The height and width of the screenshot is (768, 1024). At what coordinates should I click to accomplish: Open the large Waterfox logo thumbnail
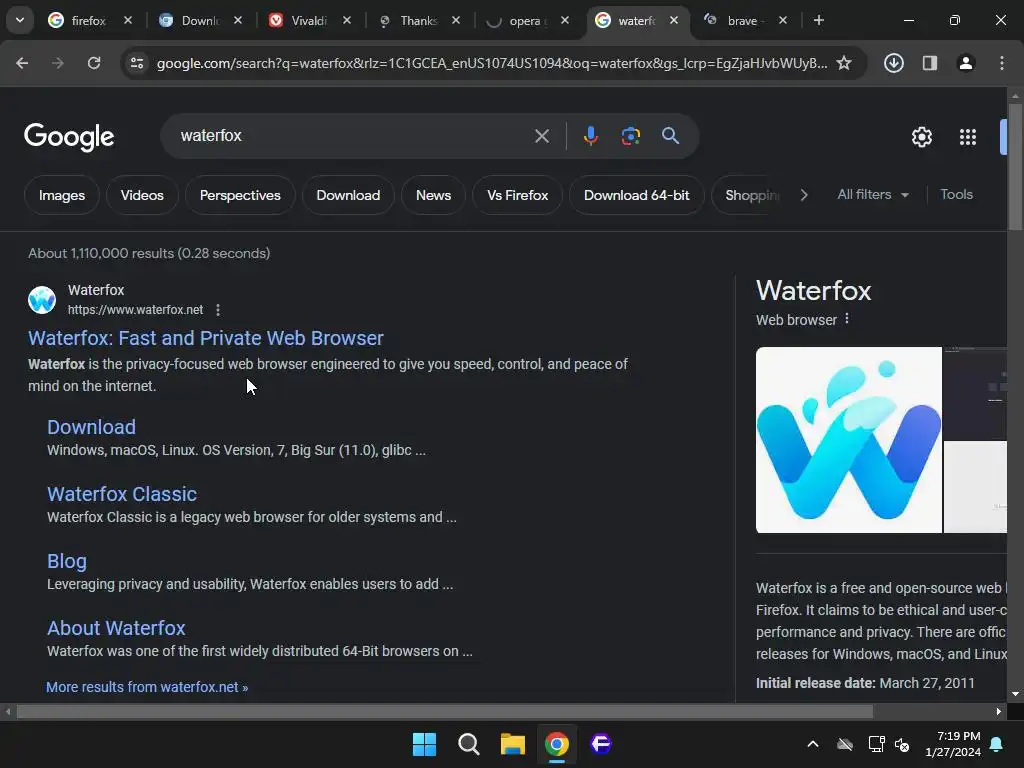coord(848,440)
